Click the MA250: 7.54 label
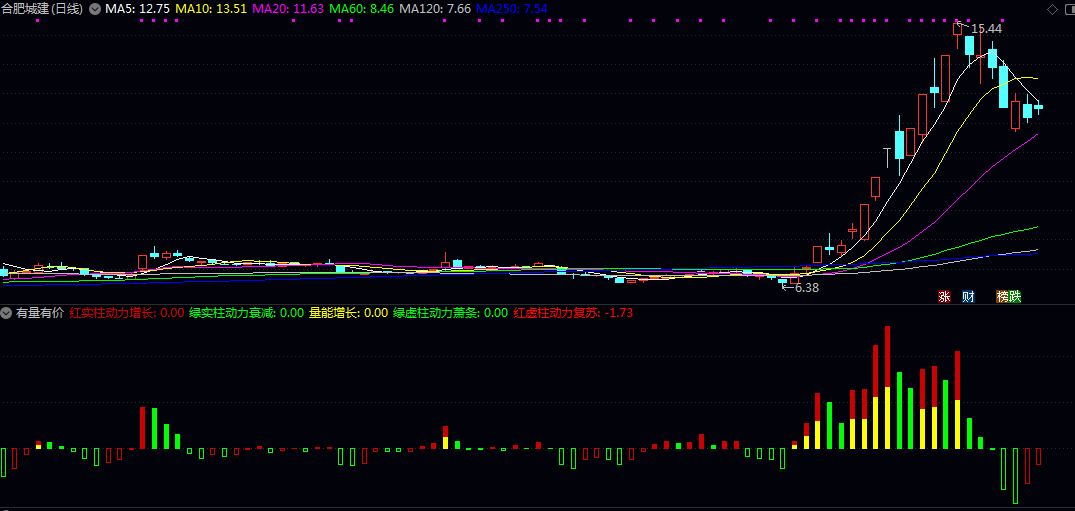1075x511 pixels. pyautogui.click(x=511, y=10)
